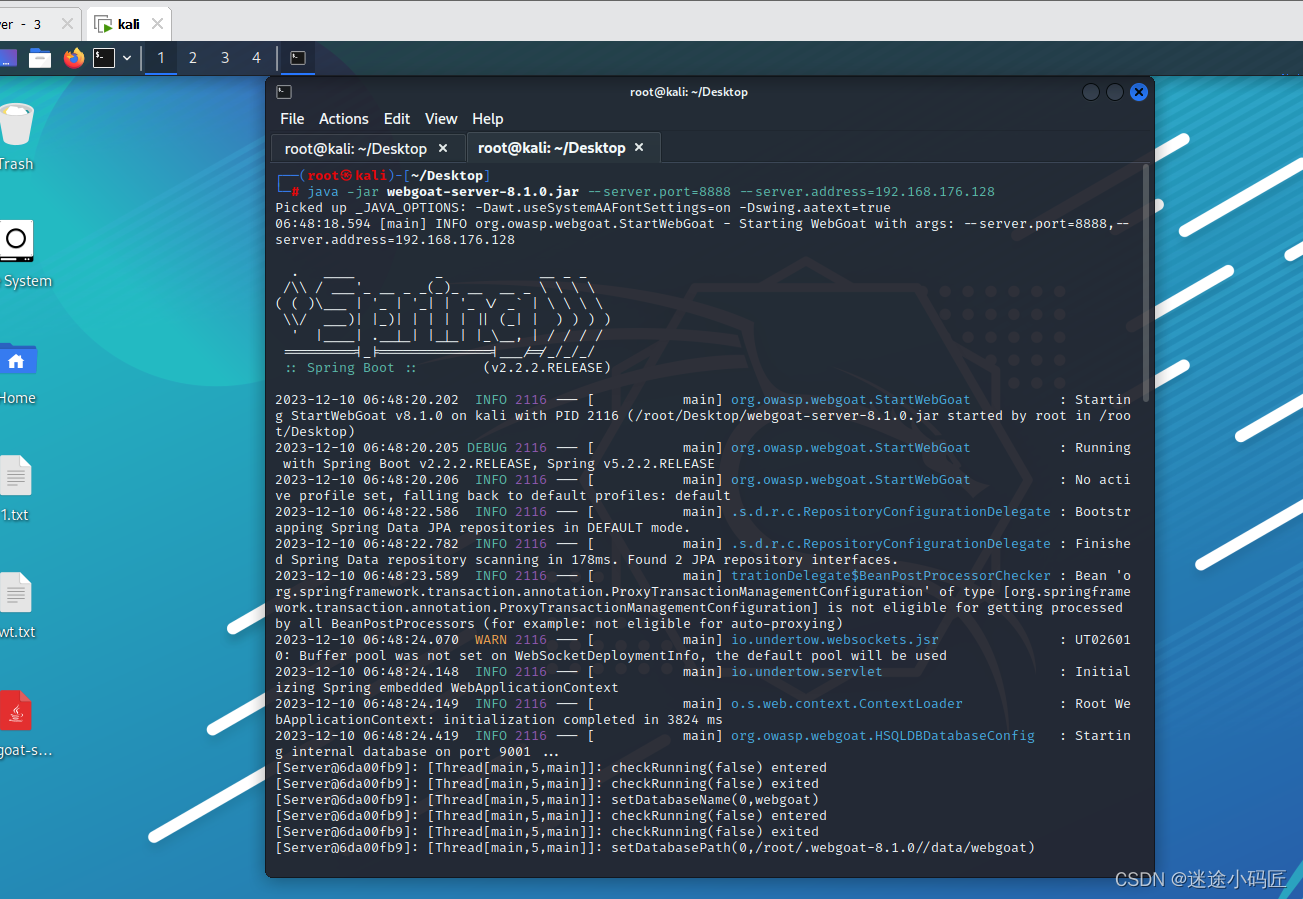Open the Help menu

[488, 119]
